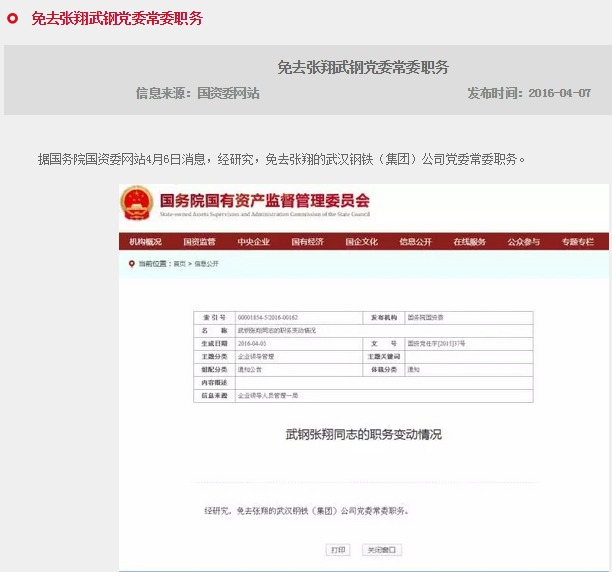Viewport: 612px width, 572px height.
Task: Open the 在线服务 navigation item
Action: [469, 242]
